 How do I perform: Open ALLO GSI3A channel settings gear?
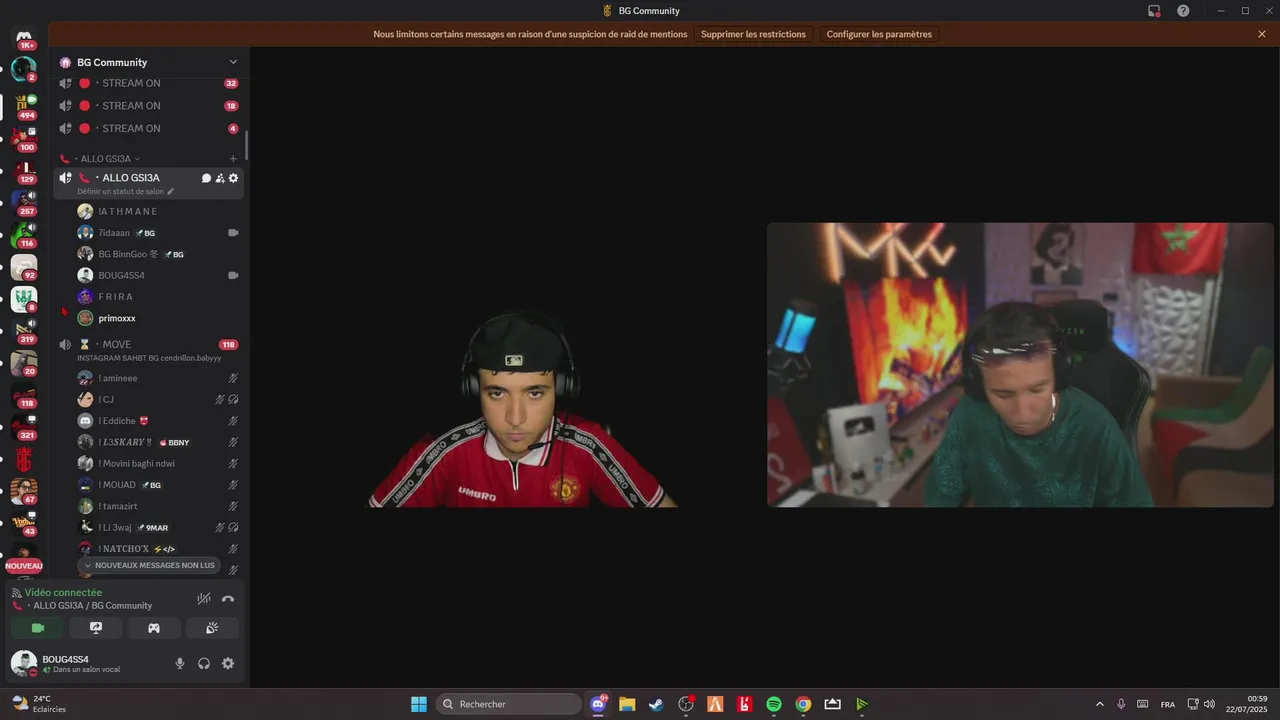(x=234, y=178)
